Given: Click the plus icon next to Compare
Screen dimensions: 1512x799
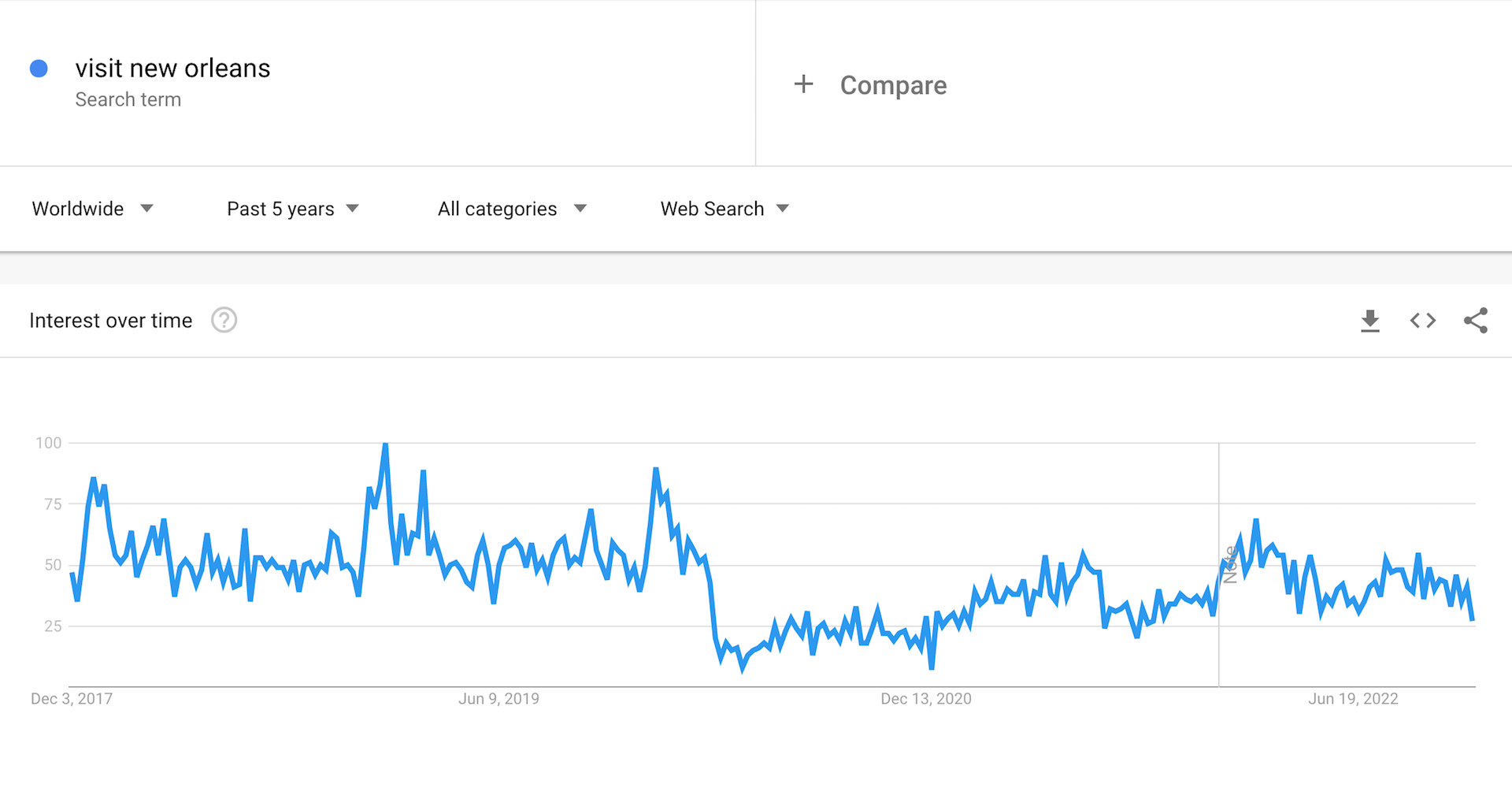Looking at the screenshot, I should [803, 84].
